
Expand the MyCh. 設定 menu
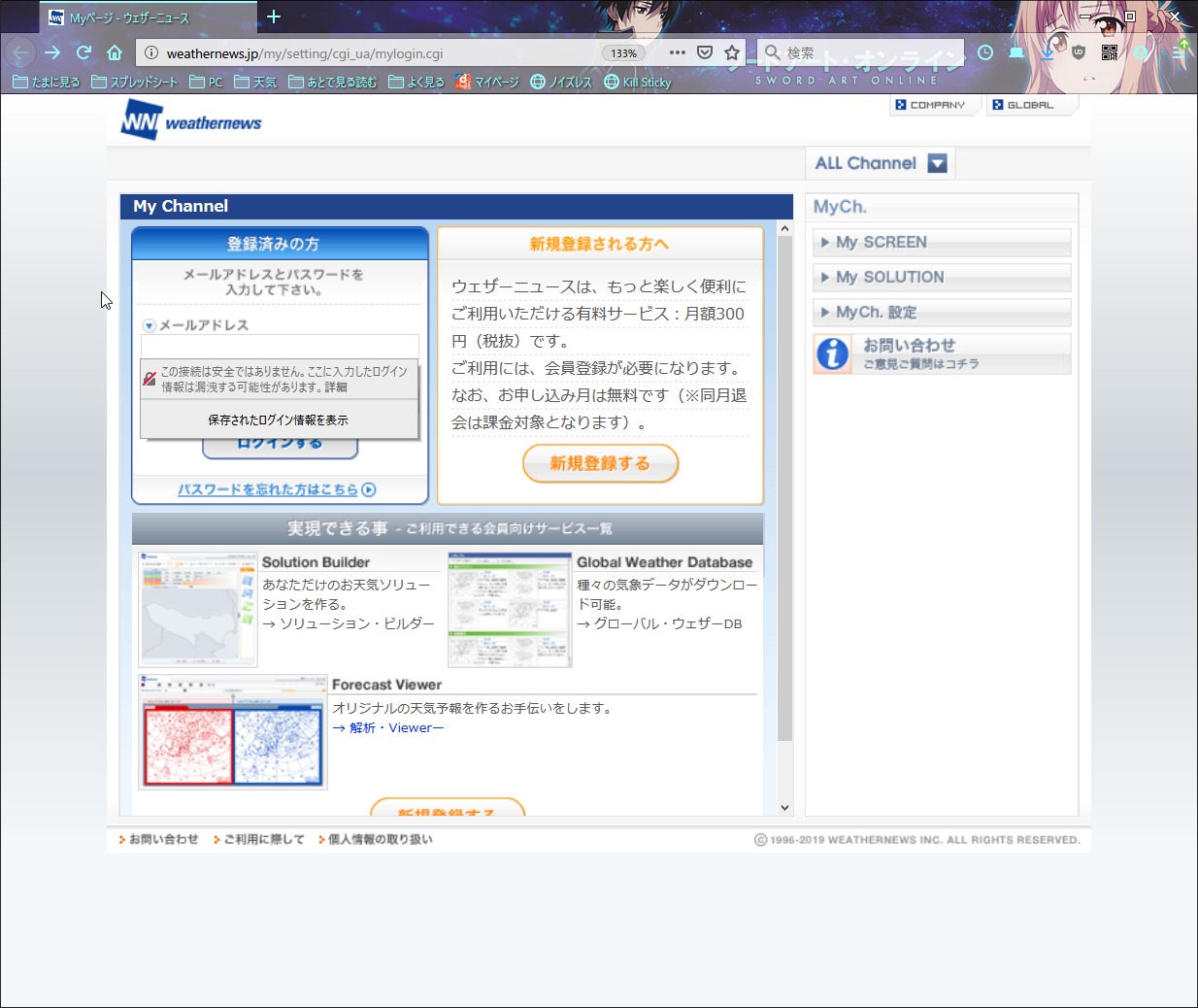point(942,313)
